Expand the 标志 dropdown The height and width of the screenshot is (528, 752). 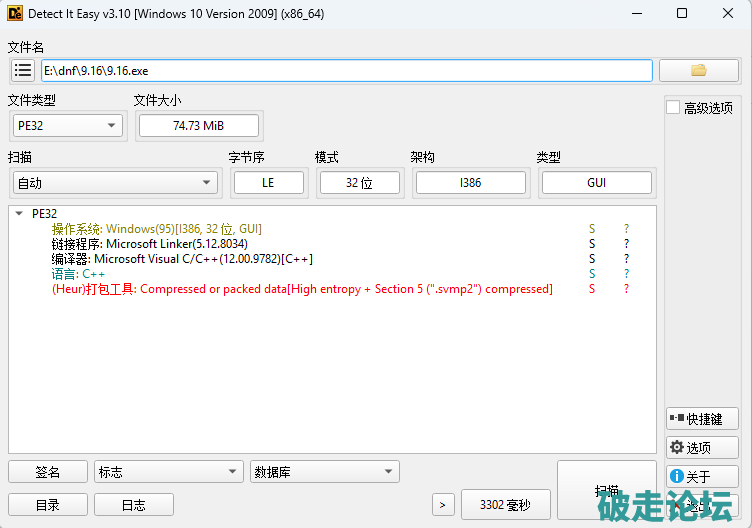pyautogui.click(x=168, y=472)
